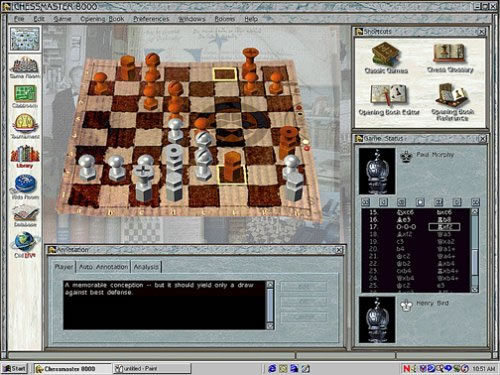Viewport: 500px width, 375px height.
Task: Click inside the annotation text box
Action: [x=165, y=305]
